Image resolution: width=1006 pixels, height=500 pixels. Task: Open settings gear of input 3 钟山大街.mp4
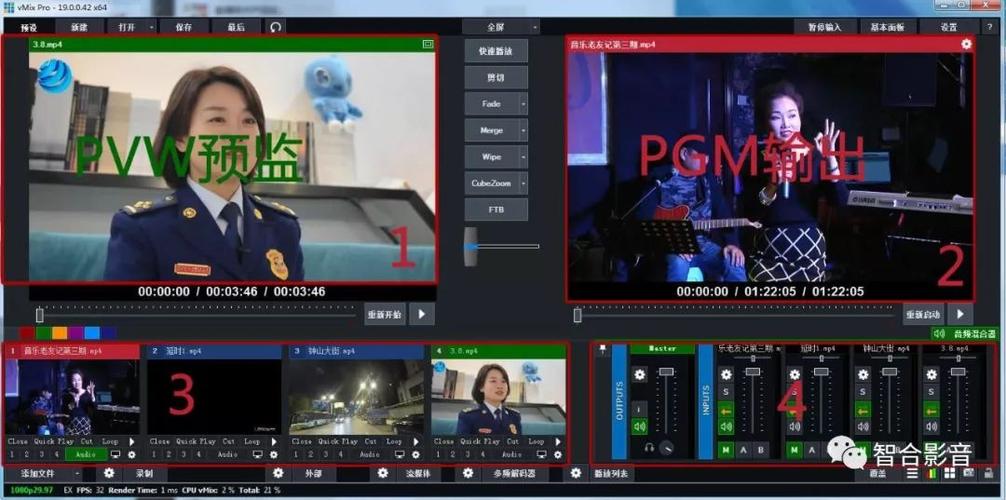click(x=416, y=454)
